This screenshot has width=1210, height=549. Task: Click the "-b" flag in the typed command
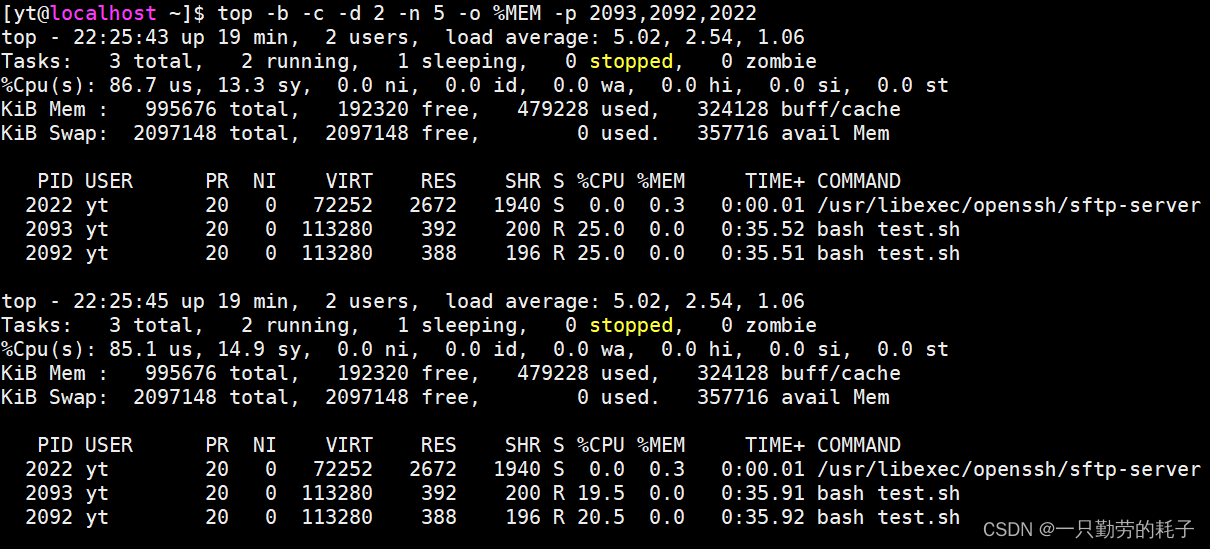(x=277, y=13)
